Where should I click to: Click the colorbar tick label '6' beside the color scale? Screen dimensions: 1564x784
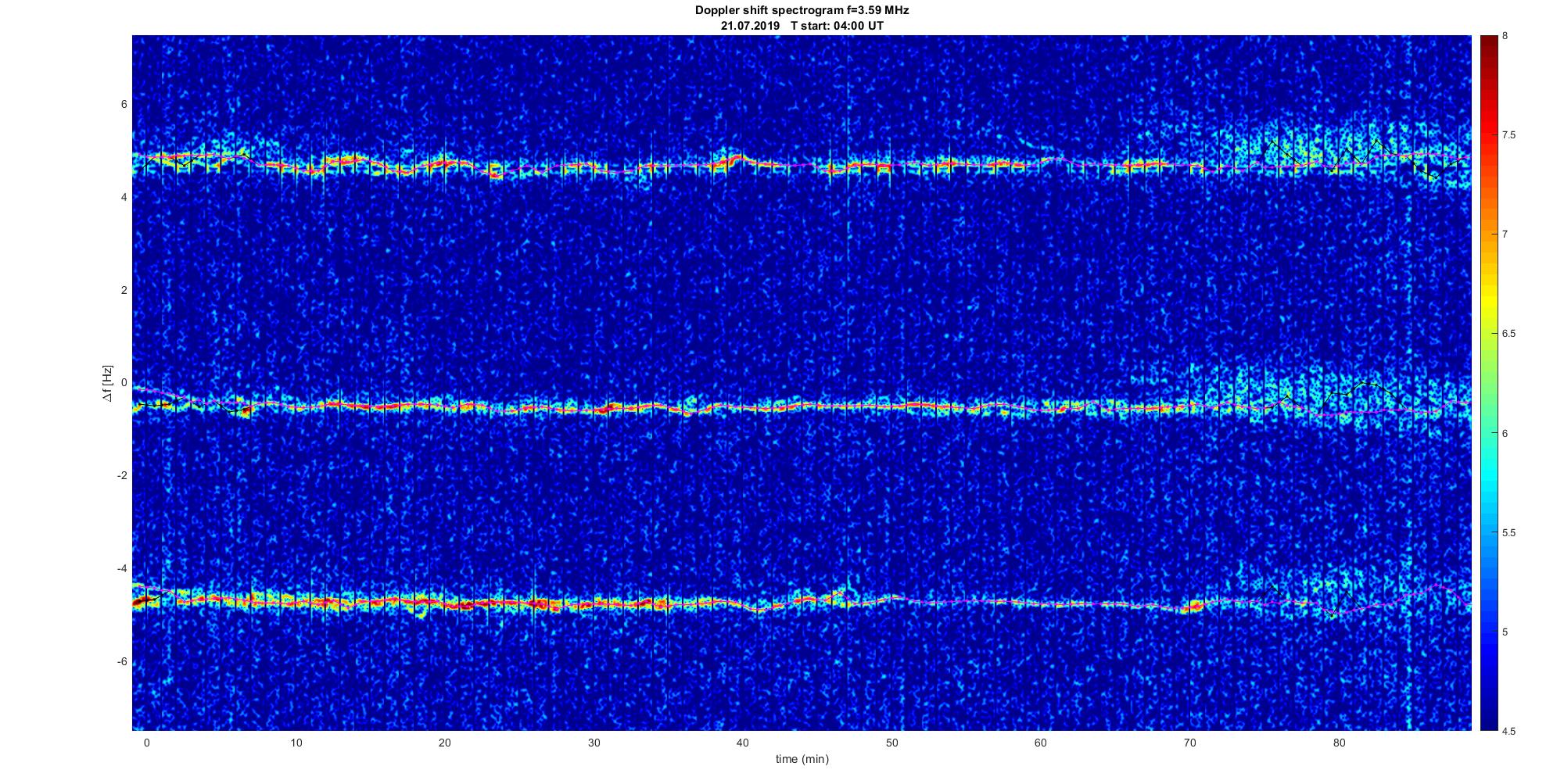tap(1505, 433)
